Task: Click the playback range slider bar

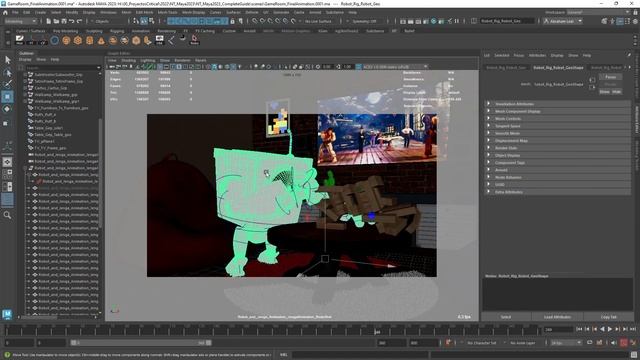Action: (x=141, y=343)
